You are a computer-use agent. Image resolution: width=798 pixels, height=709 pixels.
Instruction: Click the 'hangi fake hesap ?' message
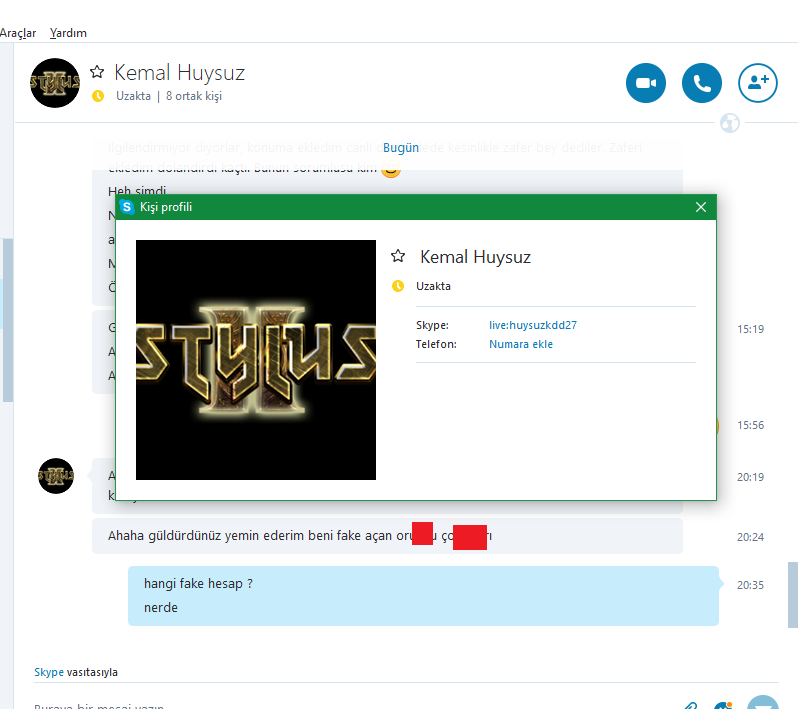pos(198,583)
